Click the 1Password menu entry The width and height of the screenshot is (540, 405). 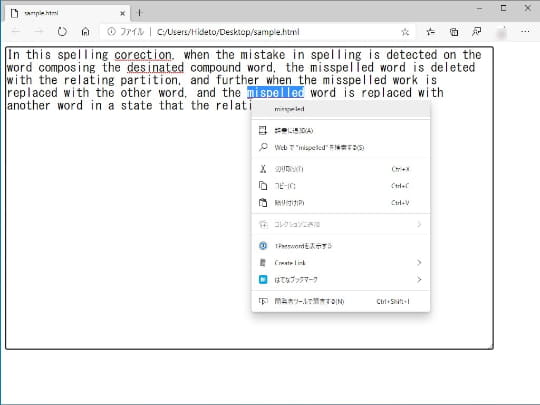(341, 246)
